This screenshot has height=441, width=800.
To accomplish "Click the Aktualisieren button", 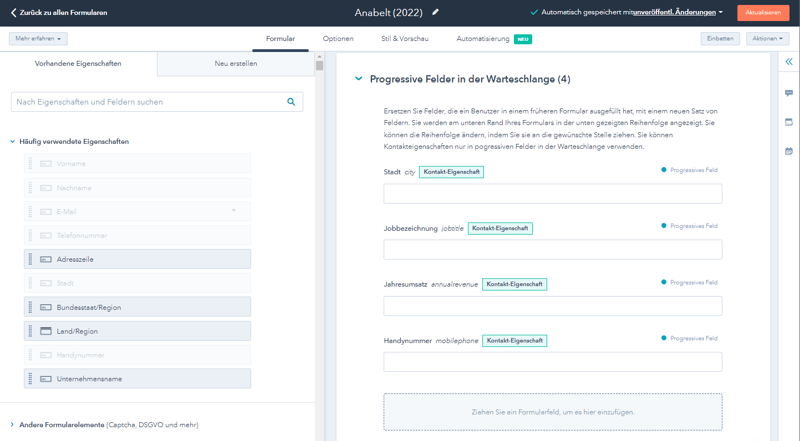I will (763, 13).
